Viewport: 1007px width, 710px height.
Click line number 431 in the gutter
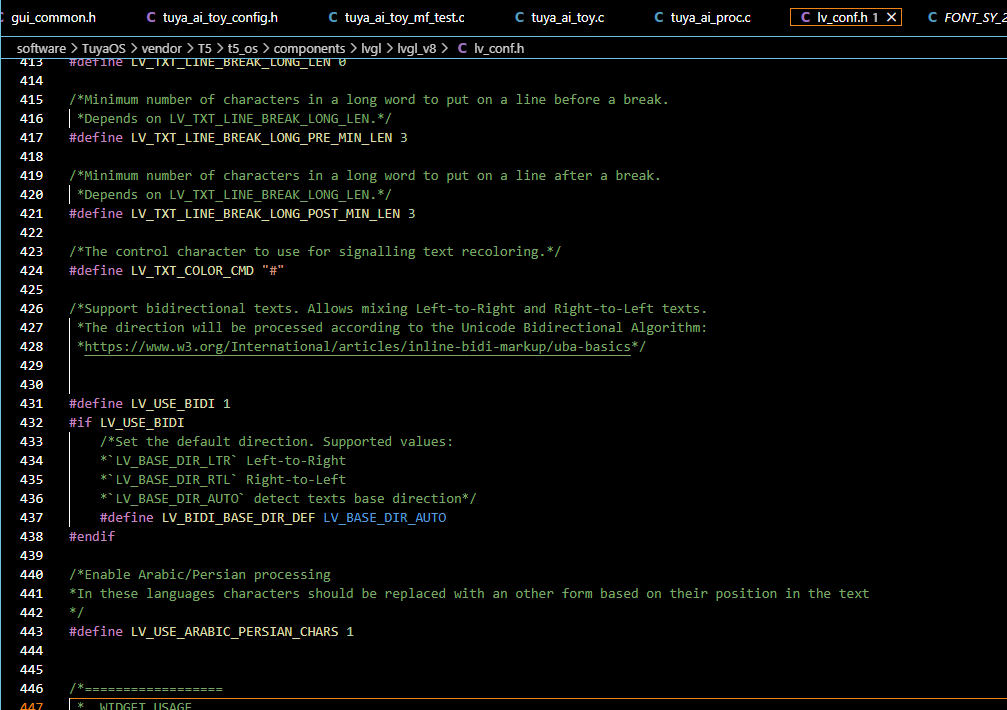(x=32, y=404)
